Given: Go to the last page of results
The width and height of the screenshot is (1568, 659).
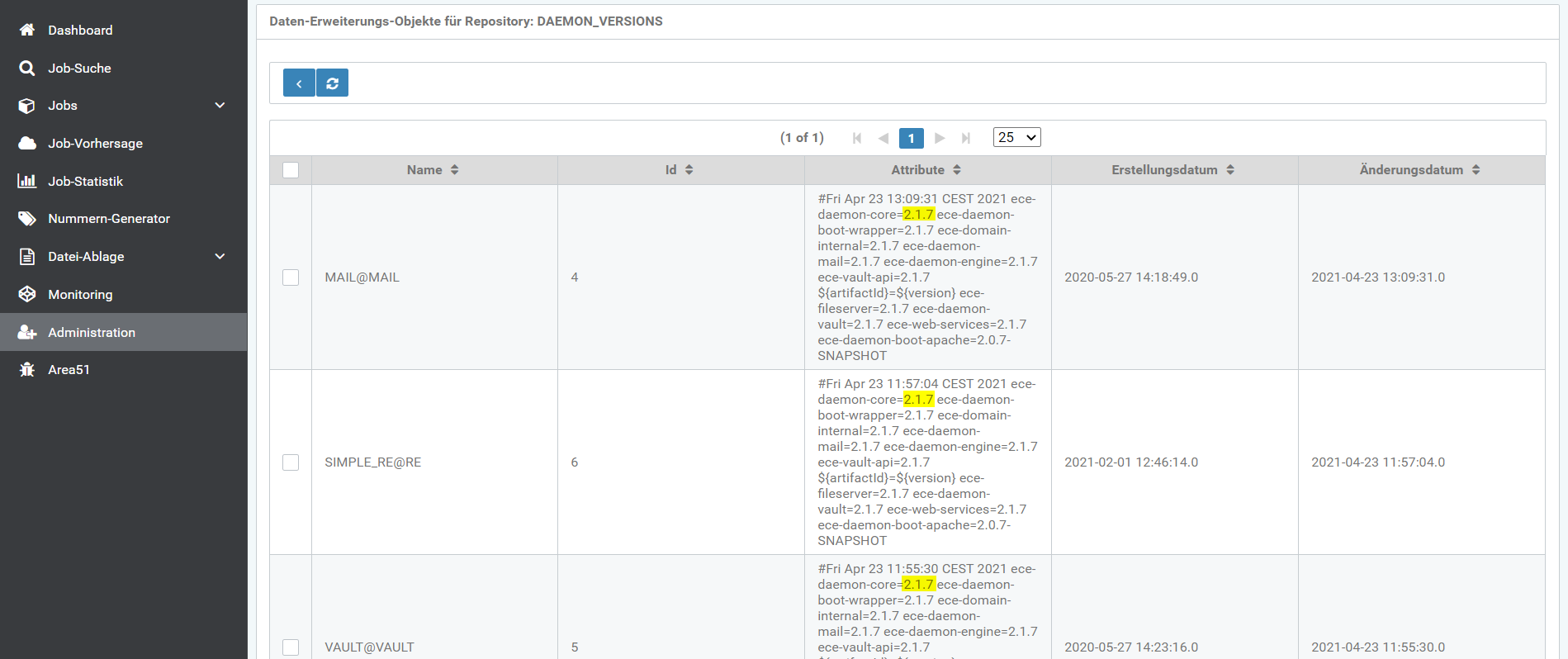Looking at the screenshot, I should [x=965, y=138].
